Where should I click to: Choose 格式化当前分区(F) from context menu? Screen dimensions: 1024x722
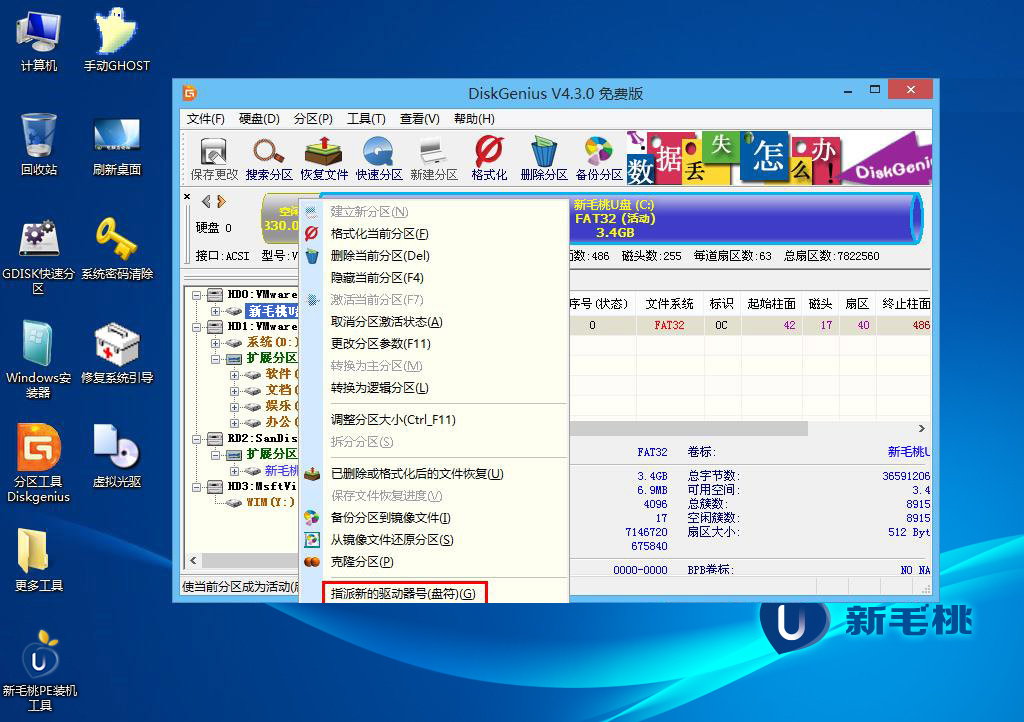pyautogui.click(x=434, y=234)
